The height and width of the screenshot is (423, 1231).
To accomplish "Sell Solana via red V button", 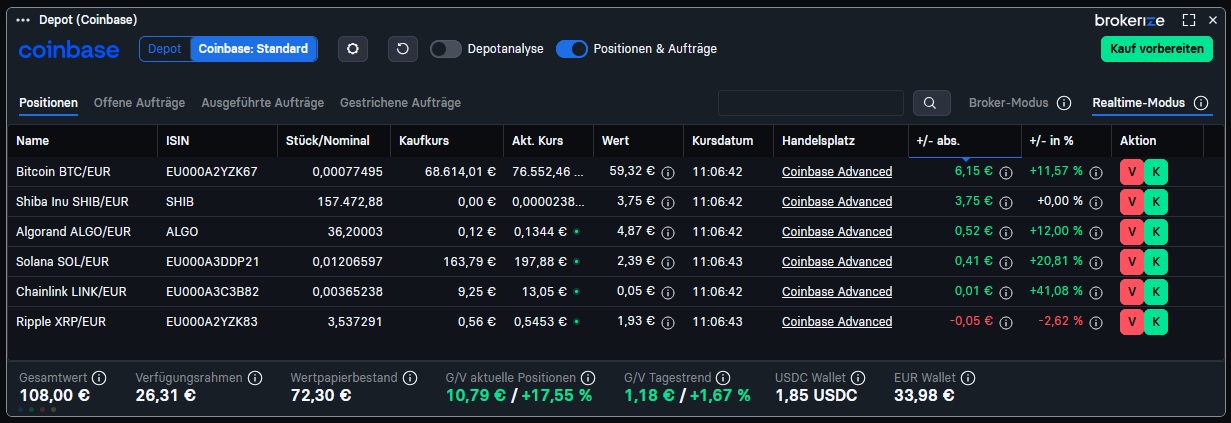I will click(1131, 262).
